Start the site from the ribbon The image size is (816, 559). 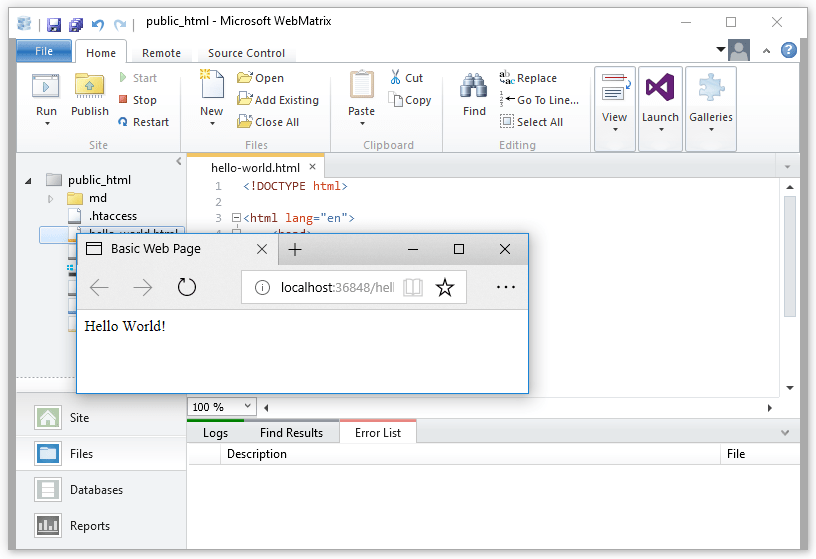(138, 78)
